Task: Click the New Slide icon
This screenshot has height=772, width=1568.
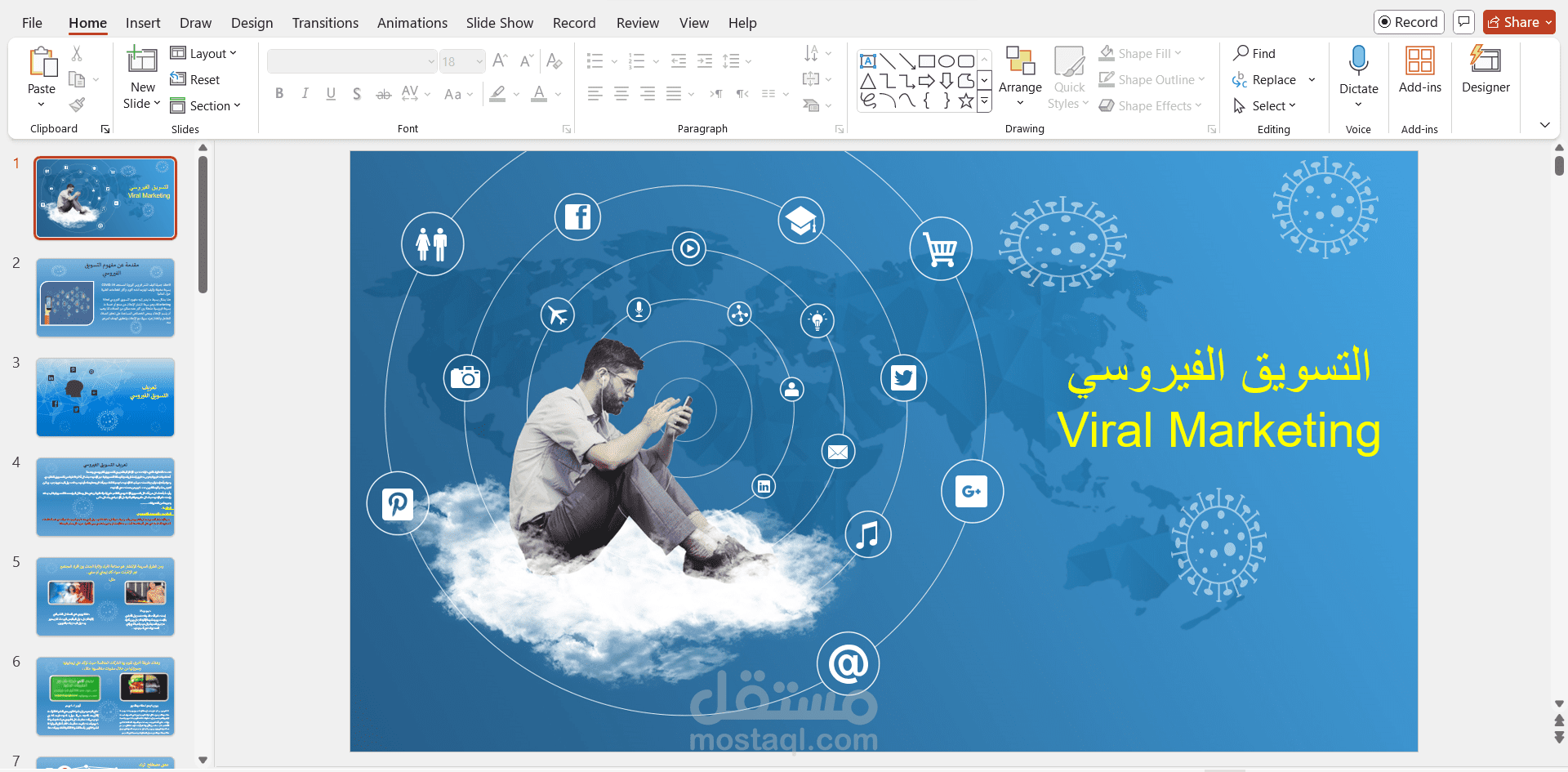Action: click(x=142, y=61)
